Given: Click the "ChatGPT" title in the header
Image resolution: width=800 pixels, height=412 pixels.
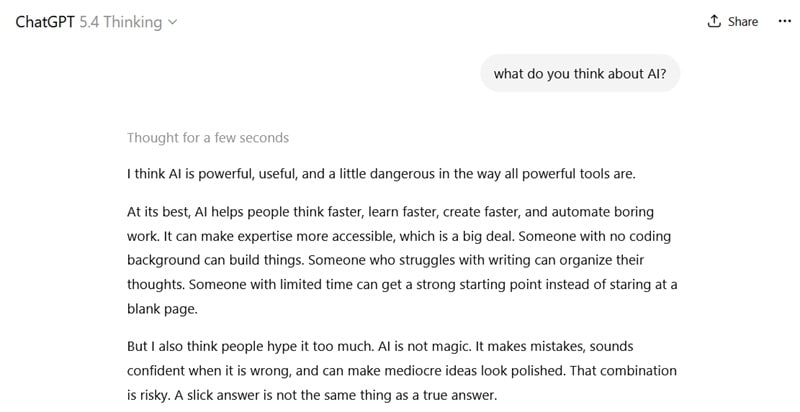Looking at the screenshot, I should (45, 22).
